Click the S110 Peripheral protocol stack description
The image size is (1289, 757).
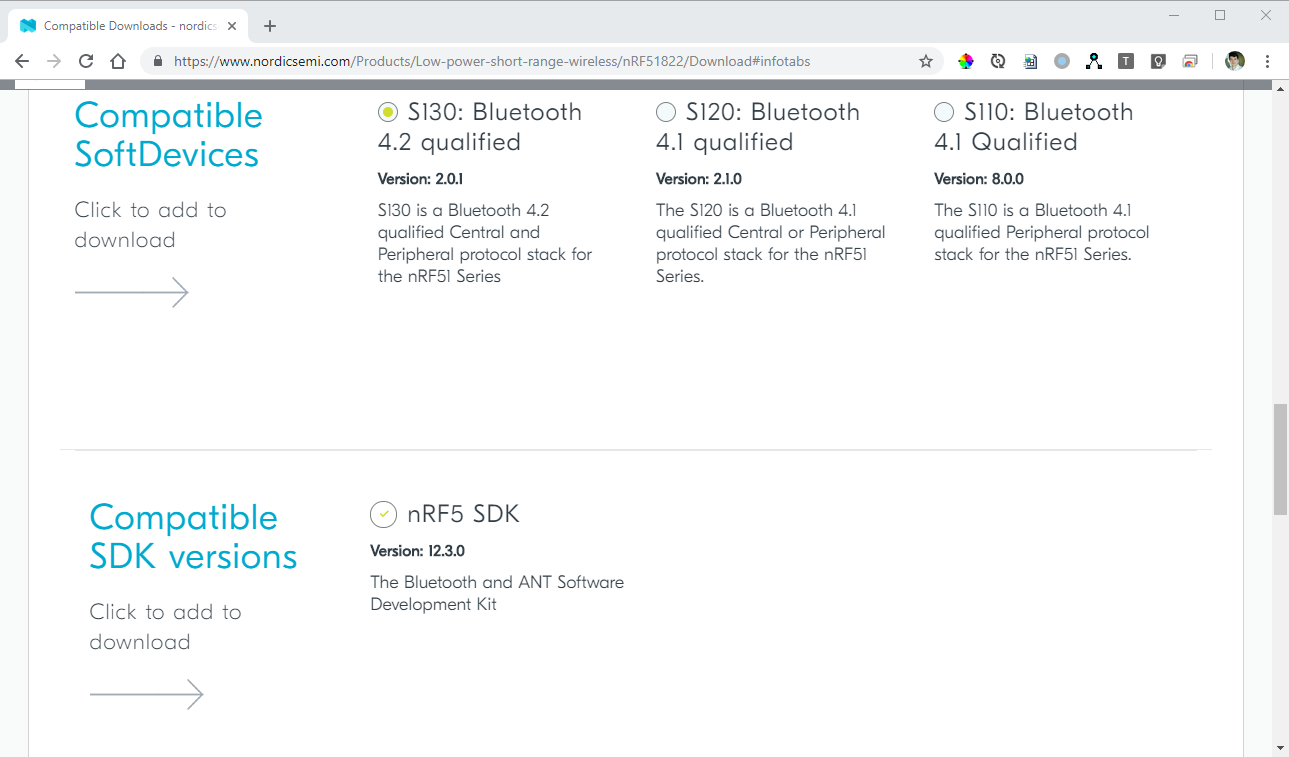coord(1042,232)
